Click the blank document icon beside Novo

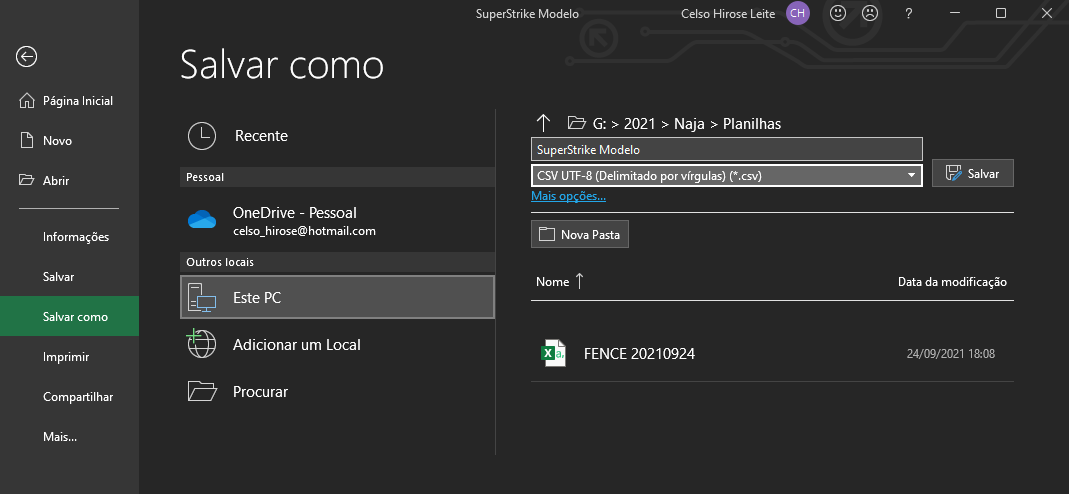(27, 141)
